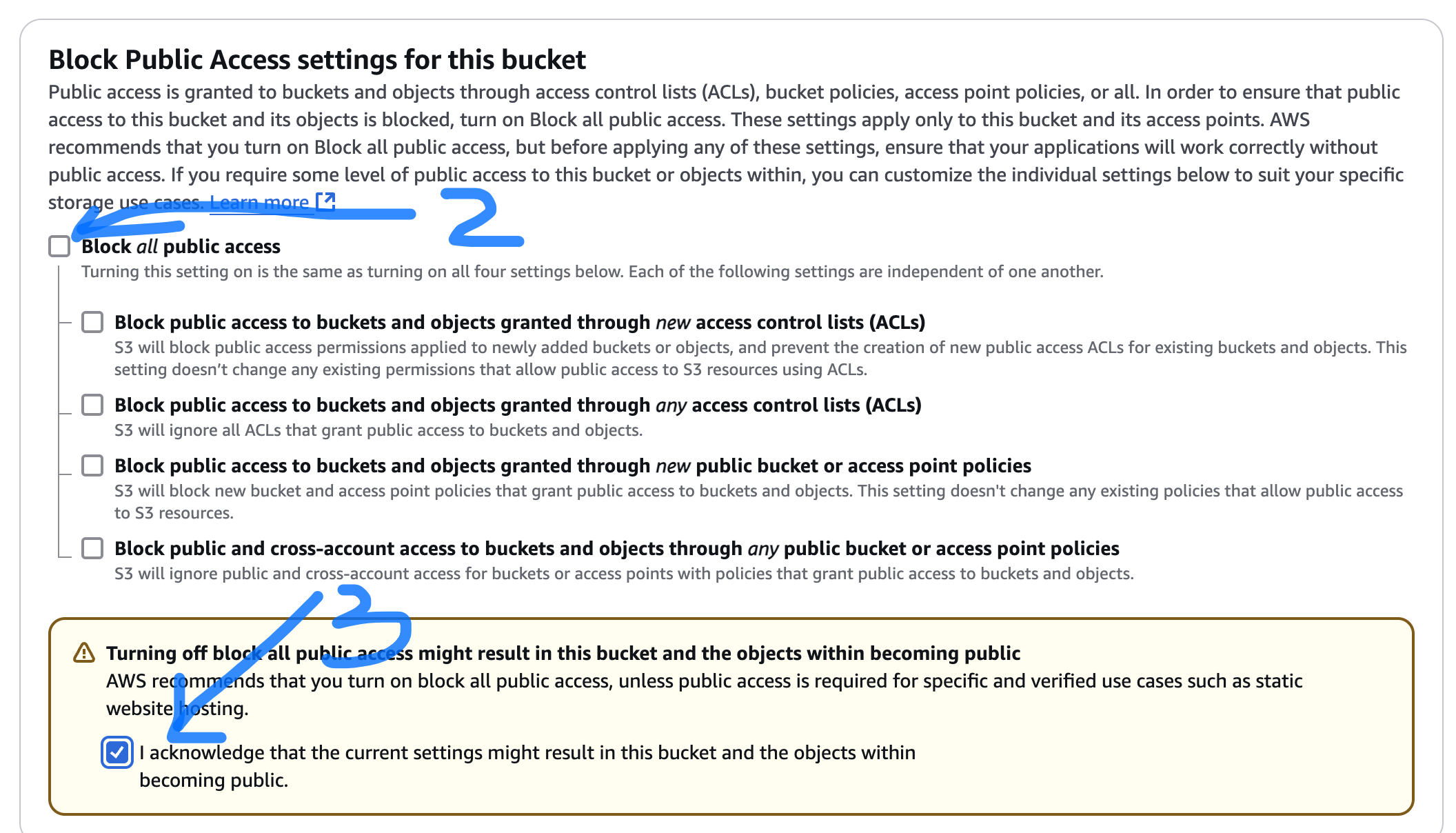Click the external link icon beside Learn more

tap(325, 201)
